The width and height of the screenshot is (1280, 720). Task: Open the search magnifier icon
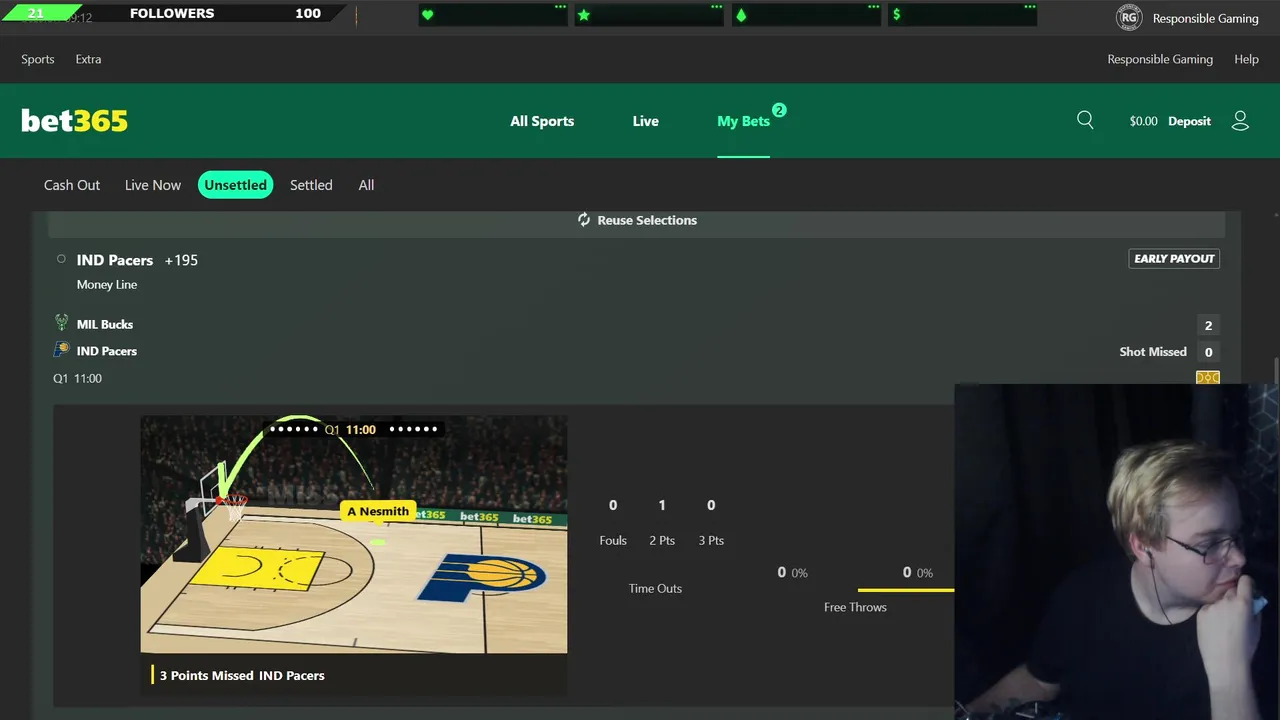1085,120
